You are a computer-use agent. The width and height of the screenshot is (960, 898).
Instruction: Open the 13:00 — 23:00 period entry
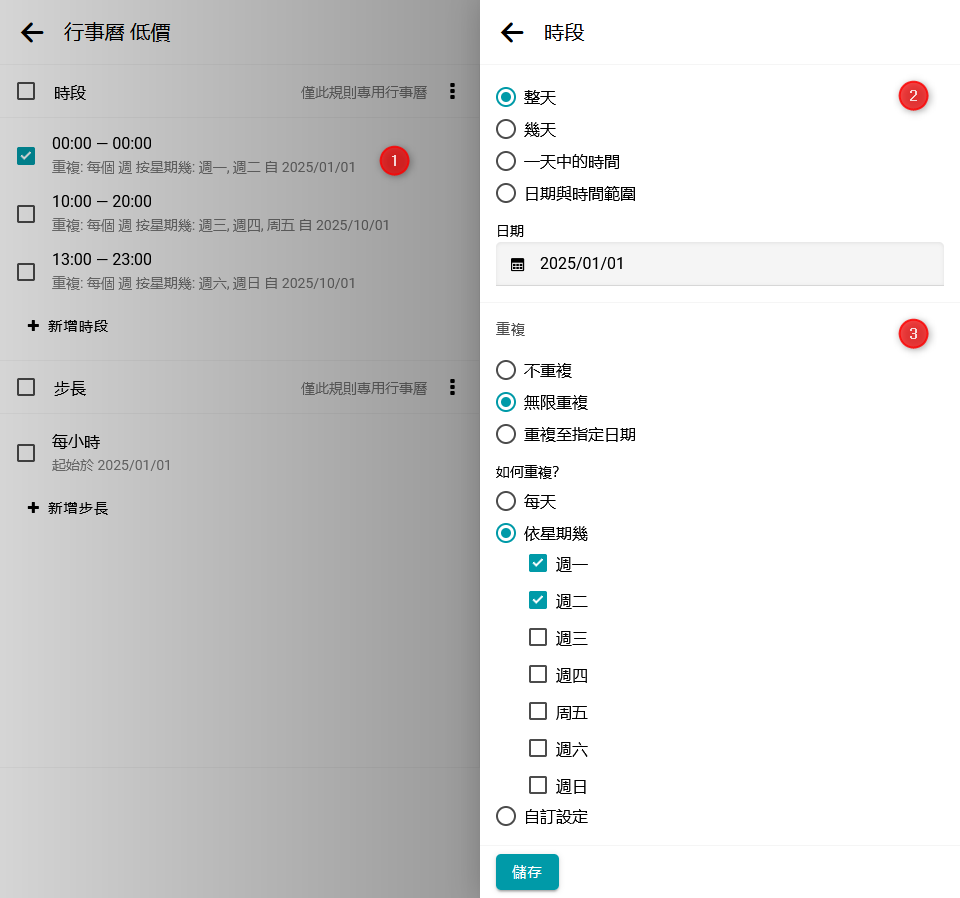point(200,271)
